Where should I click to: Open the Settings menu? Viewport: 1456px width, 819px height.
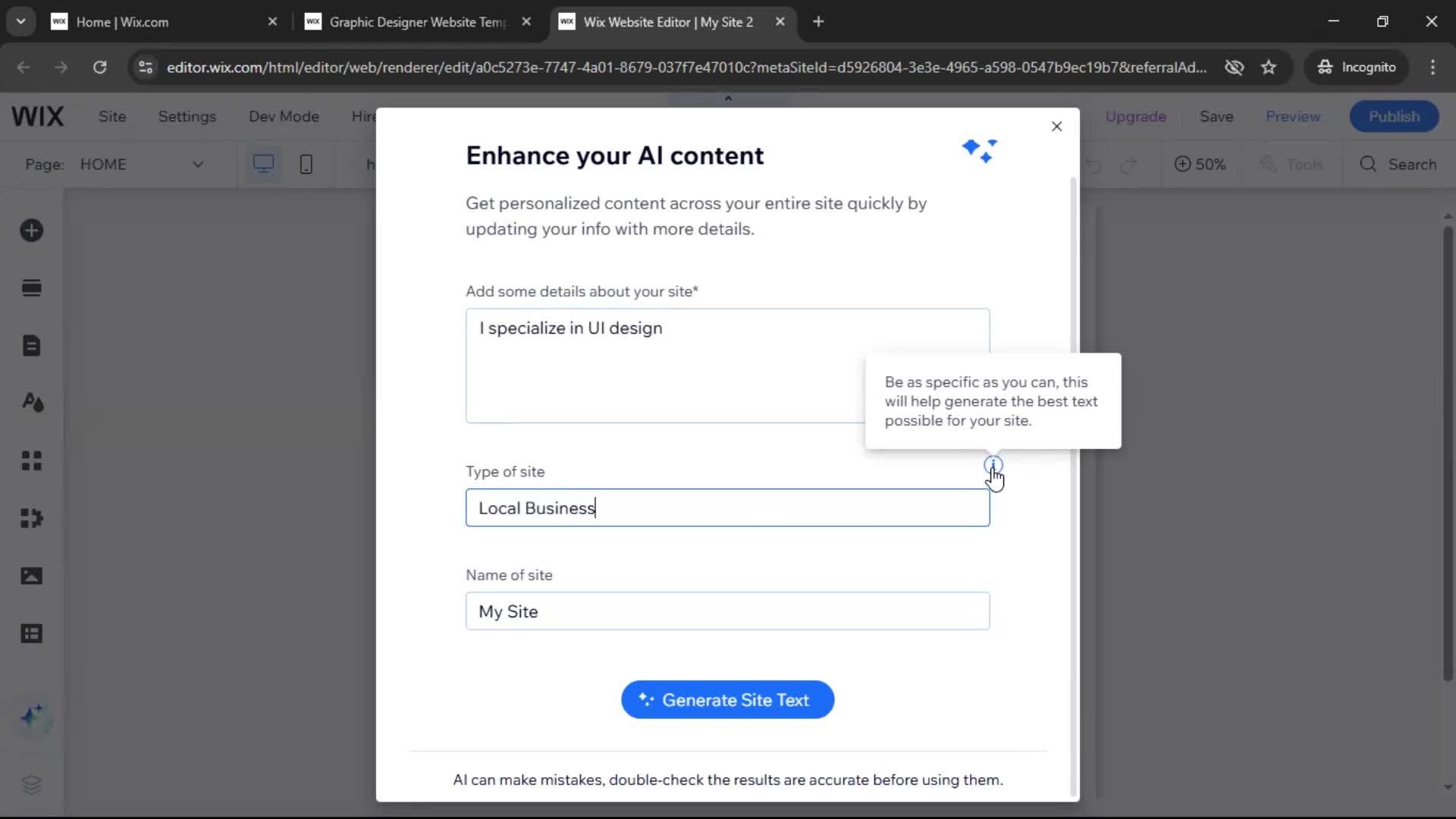[187, 116]
